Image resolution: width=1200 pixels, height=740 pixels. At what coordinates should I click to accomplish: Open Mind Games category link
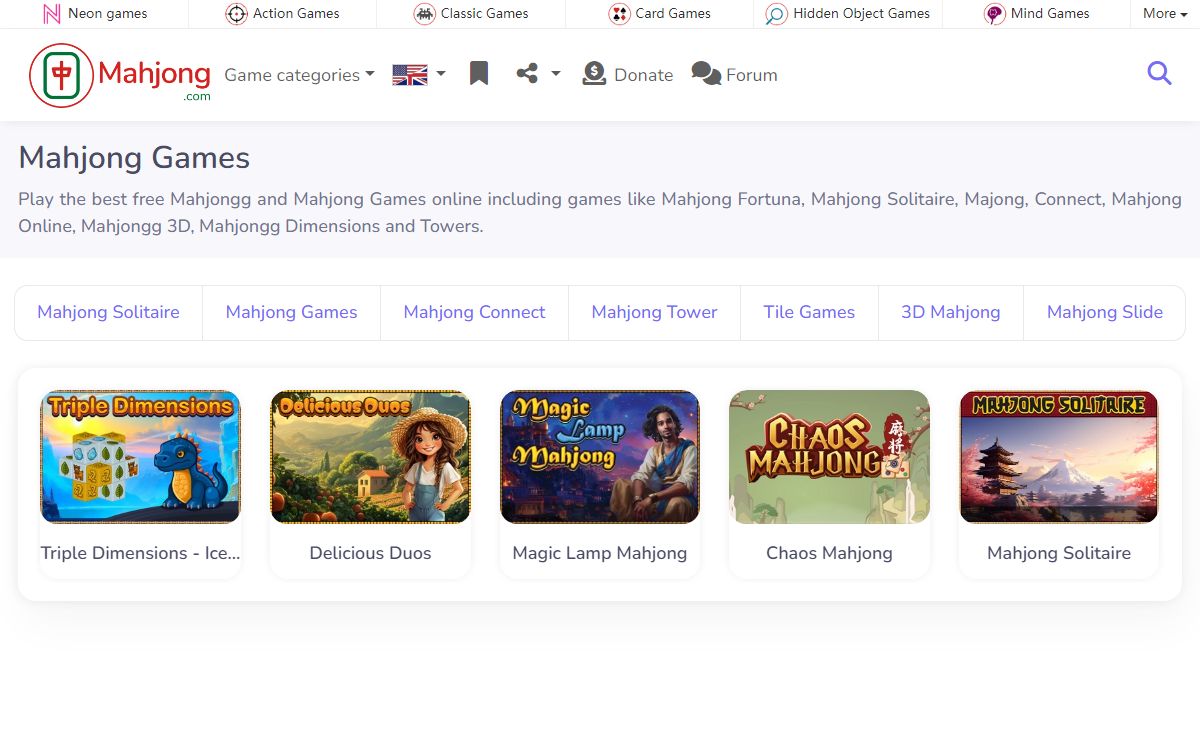click(x=1050, y=14)
